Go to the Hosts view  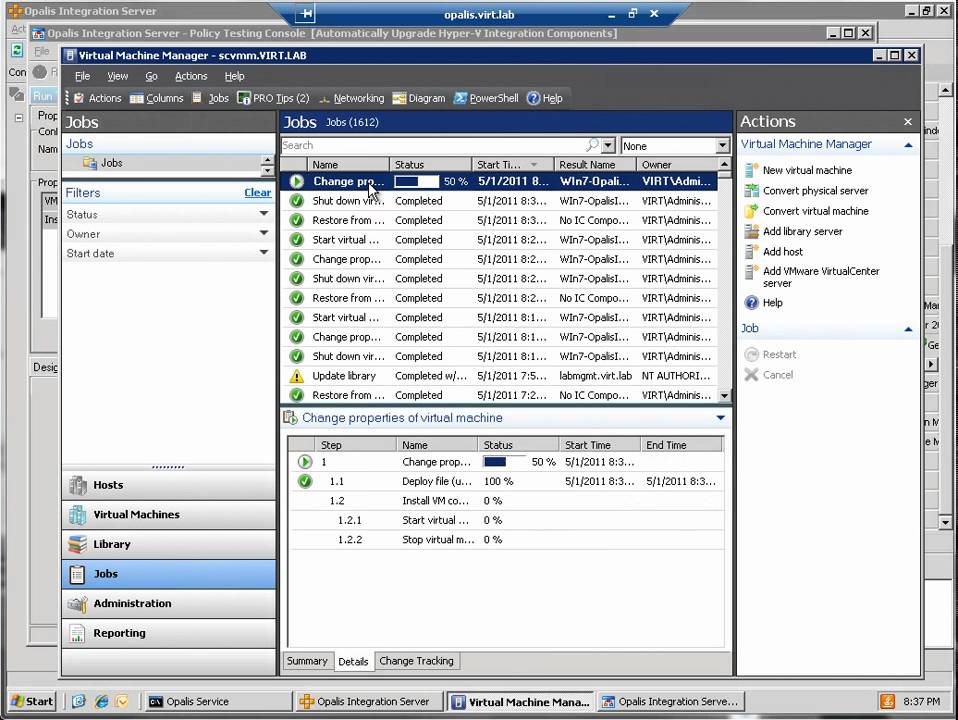point(169,485)
